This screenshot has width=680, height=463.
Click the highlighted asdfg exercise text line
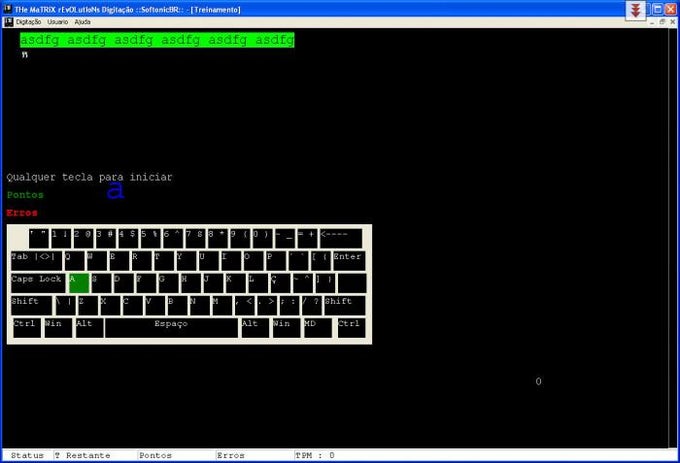point(157,40)
